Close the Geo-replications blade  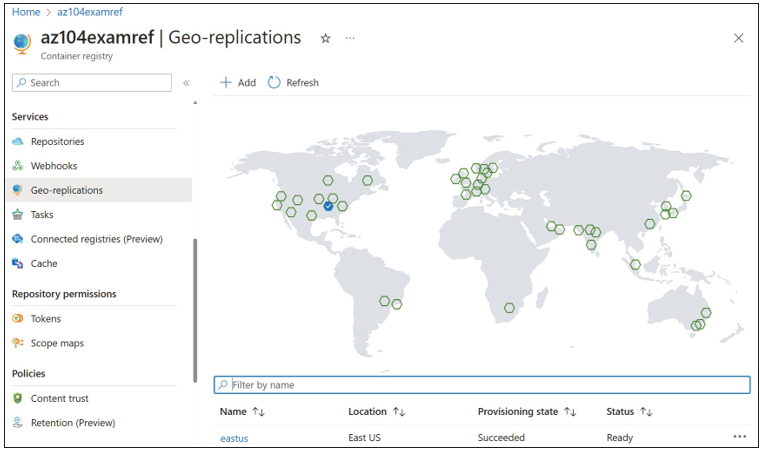click(x=739, y=38)
